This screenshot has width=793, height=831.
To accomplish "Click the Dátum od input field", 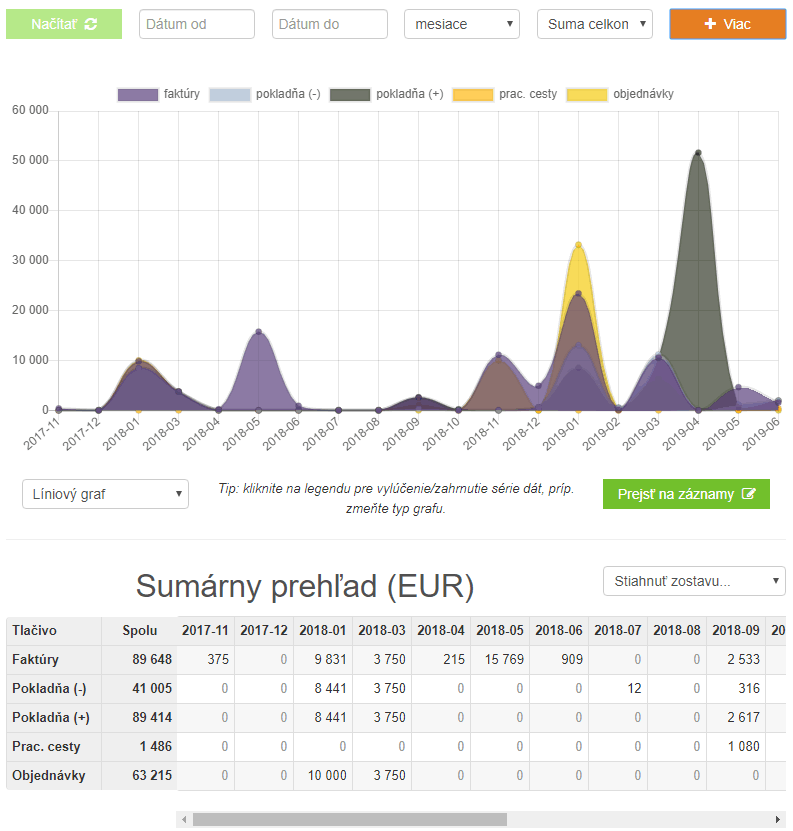I will [197, 24].
